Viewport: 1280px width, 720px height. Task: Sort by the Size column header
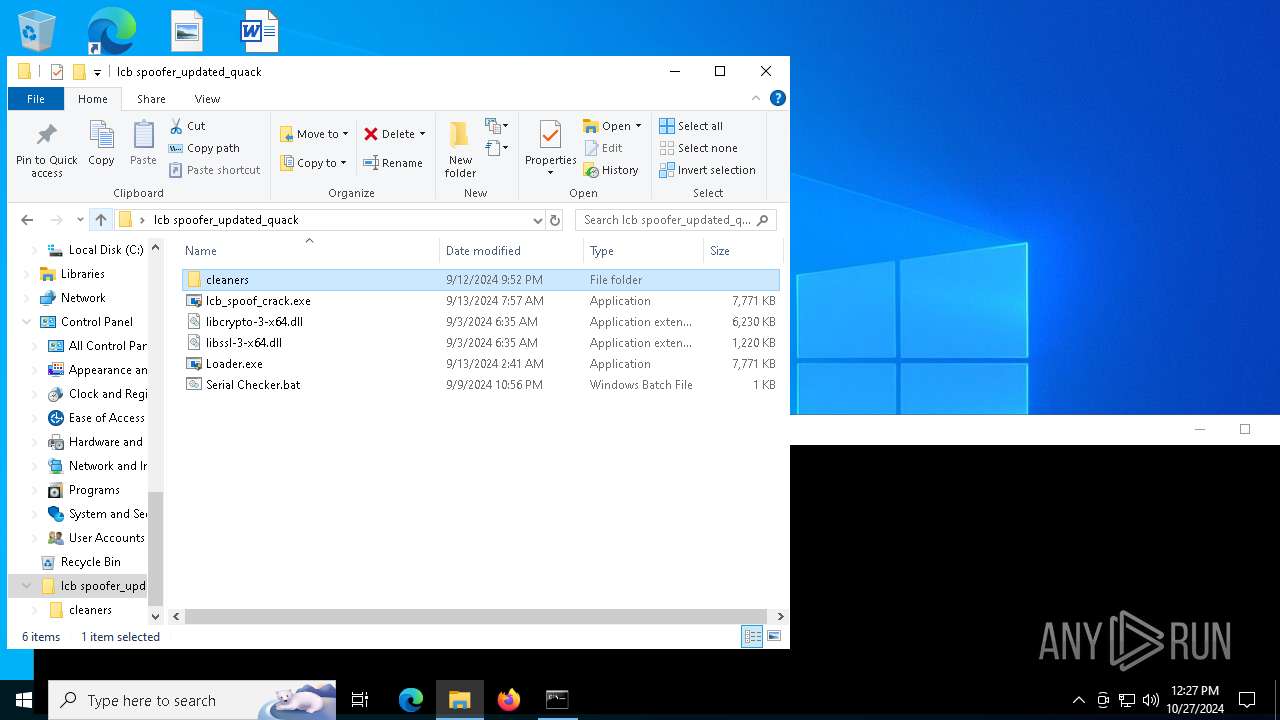(743, 250)
